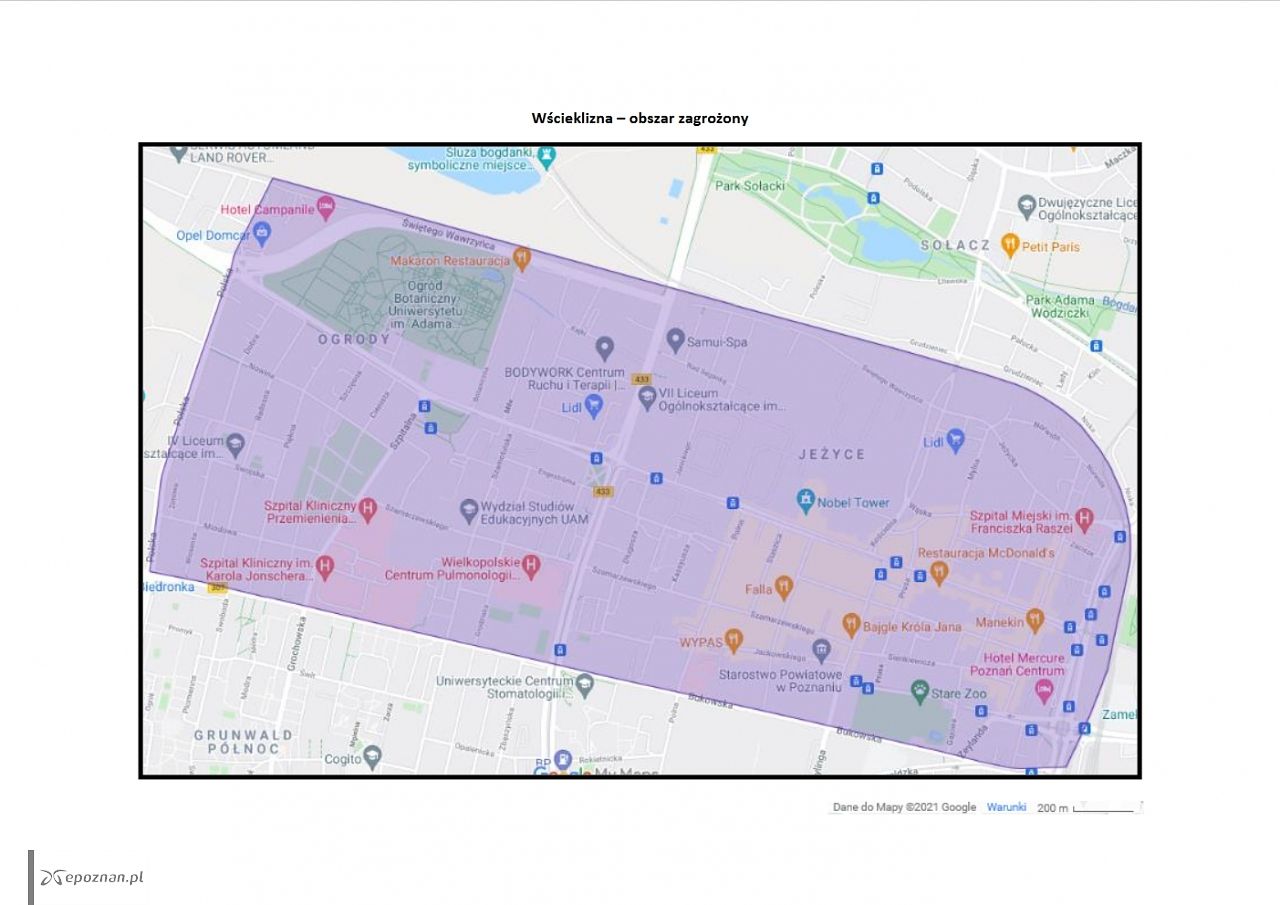Open the Dwujęzyczne Liceum school icon

pos(1025,206)
